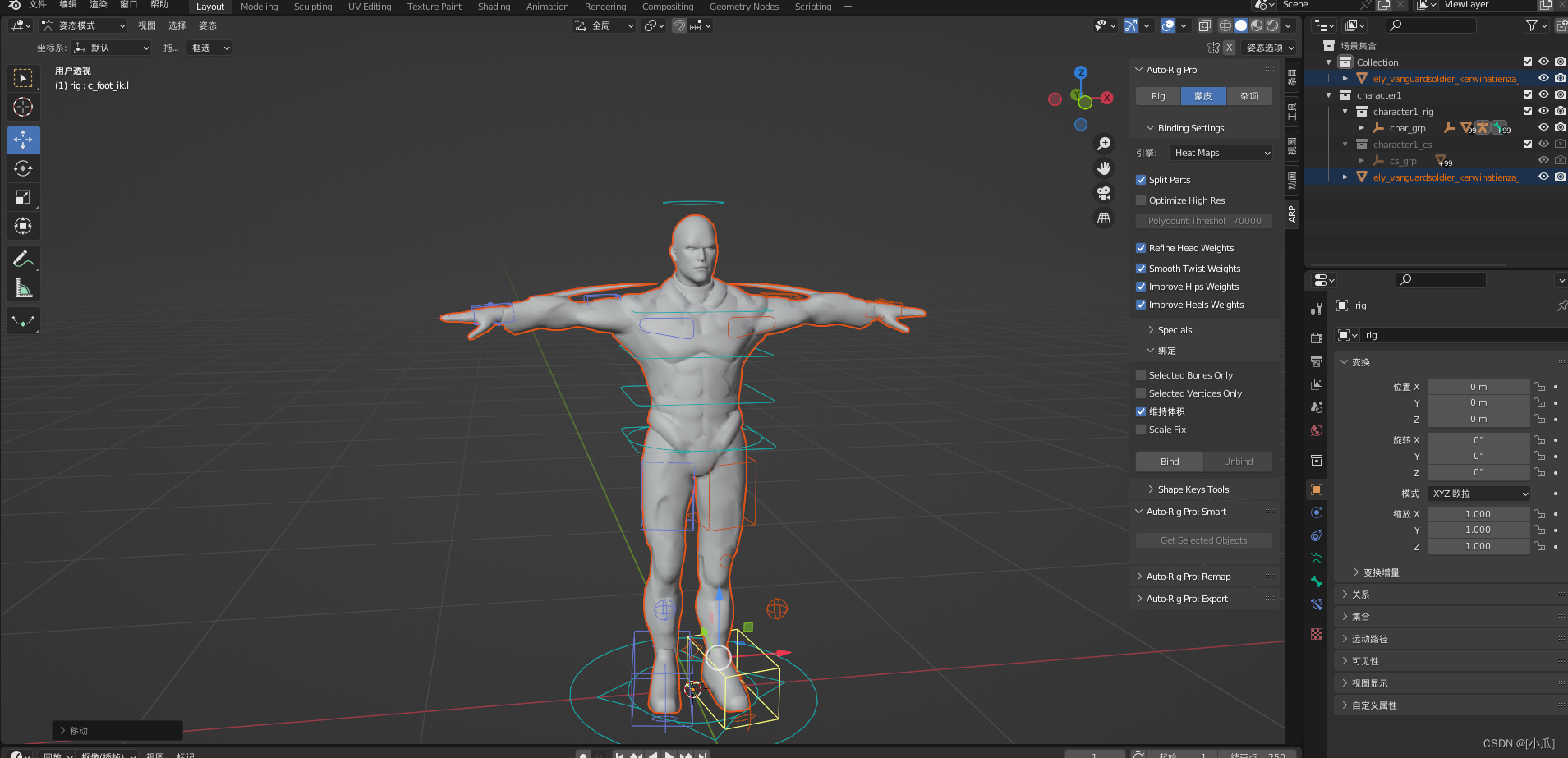Open the World properties tab
This screenshot has height=758, width=1568.
(x=1317, y=430)
